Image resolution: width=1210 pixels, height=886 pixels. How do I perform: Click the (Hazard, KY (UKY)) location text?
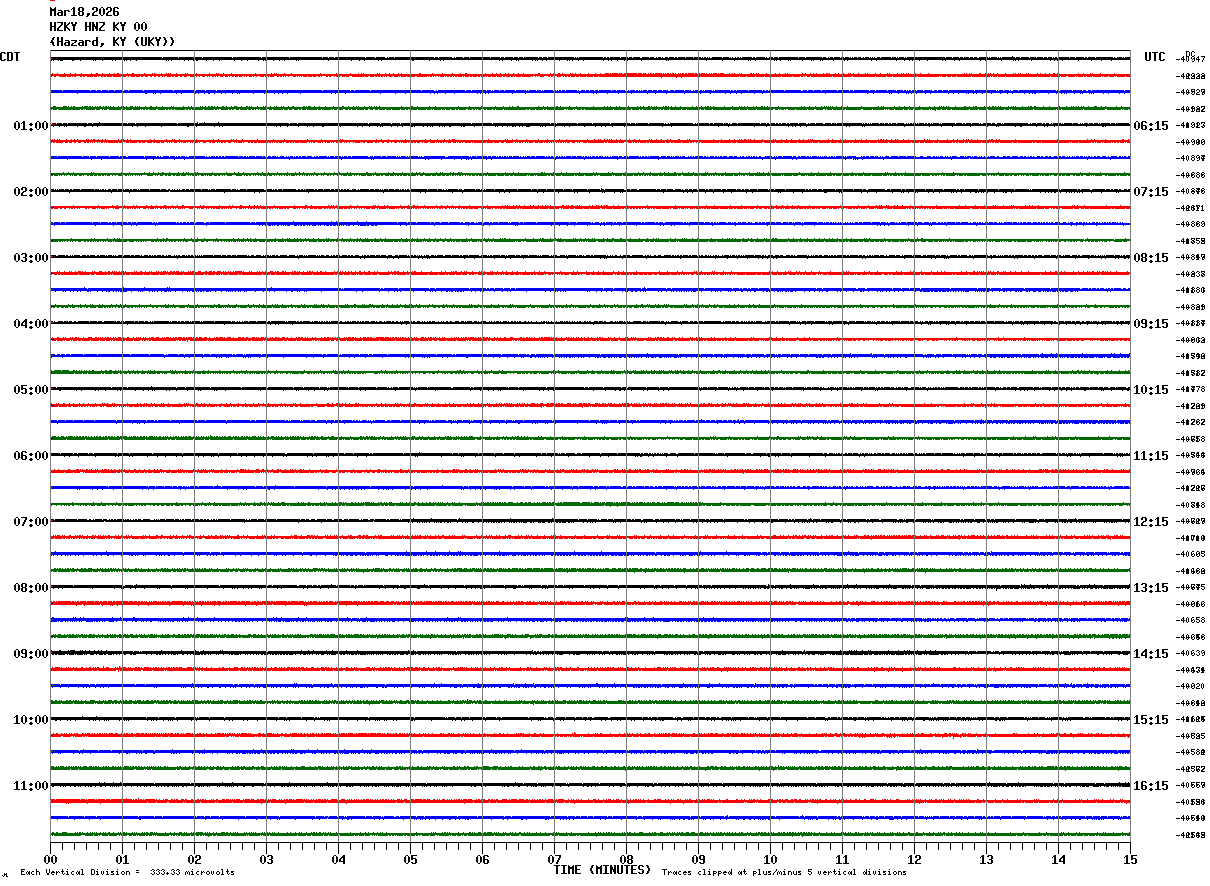(112, 42)
